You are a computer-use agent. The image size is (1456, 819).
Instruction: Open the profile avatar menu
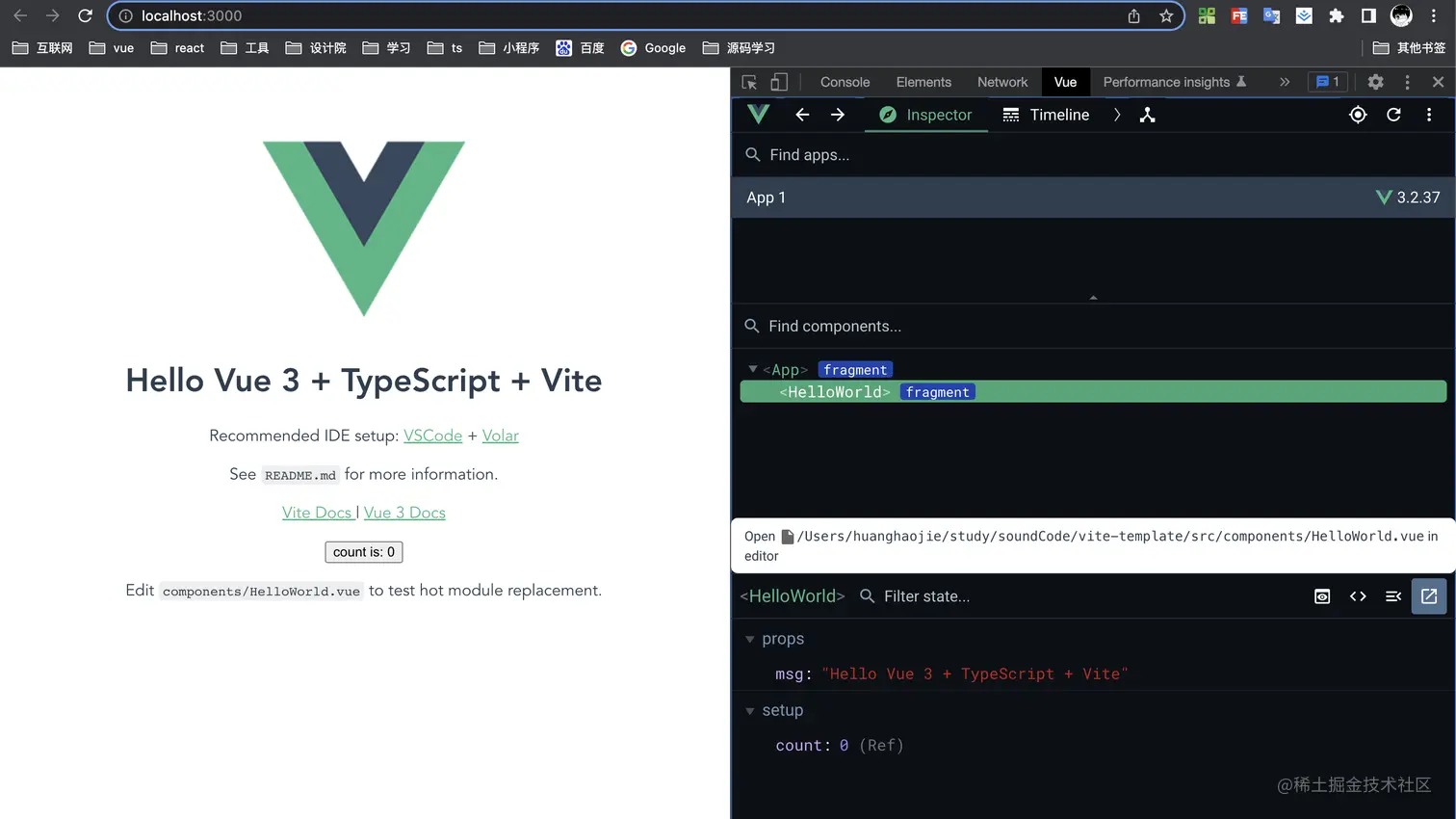click(1401, 15)
